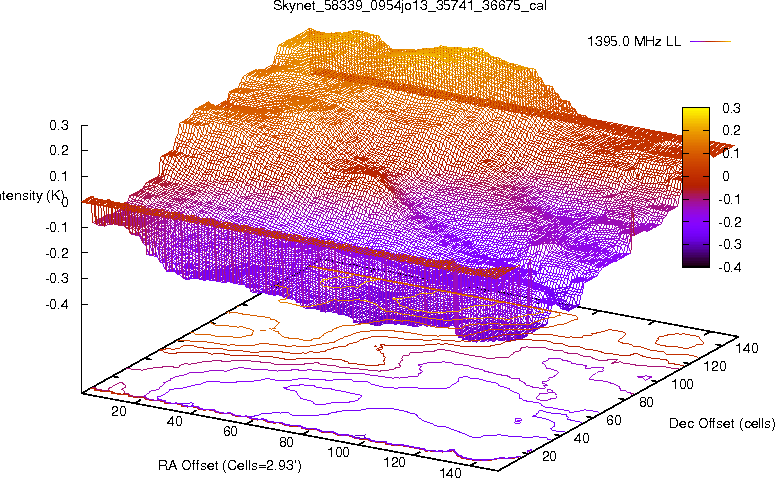
Task: Click the -0.4 label on the color bar
Action: pos(729,267)
